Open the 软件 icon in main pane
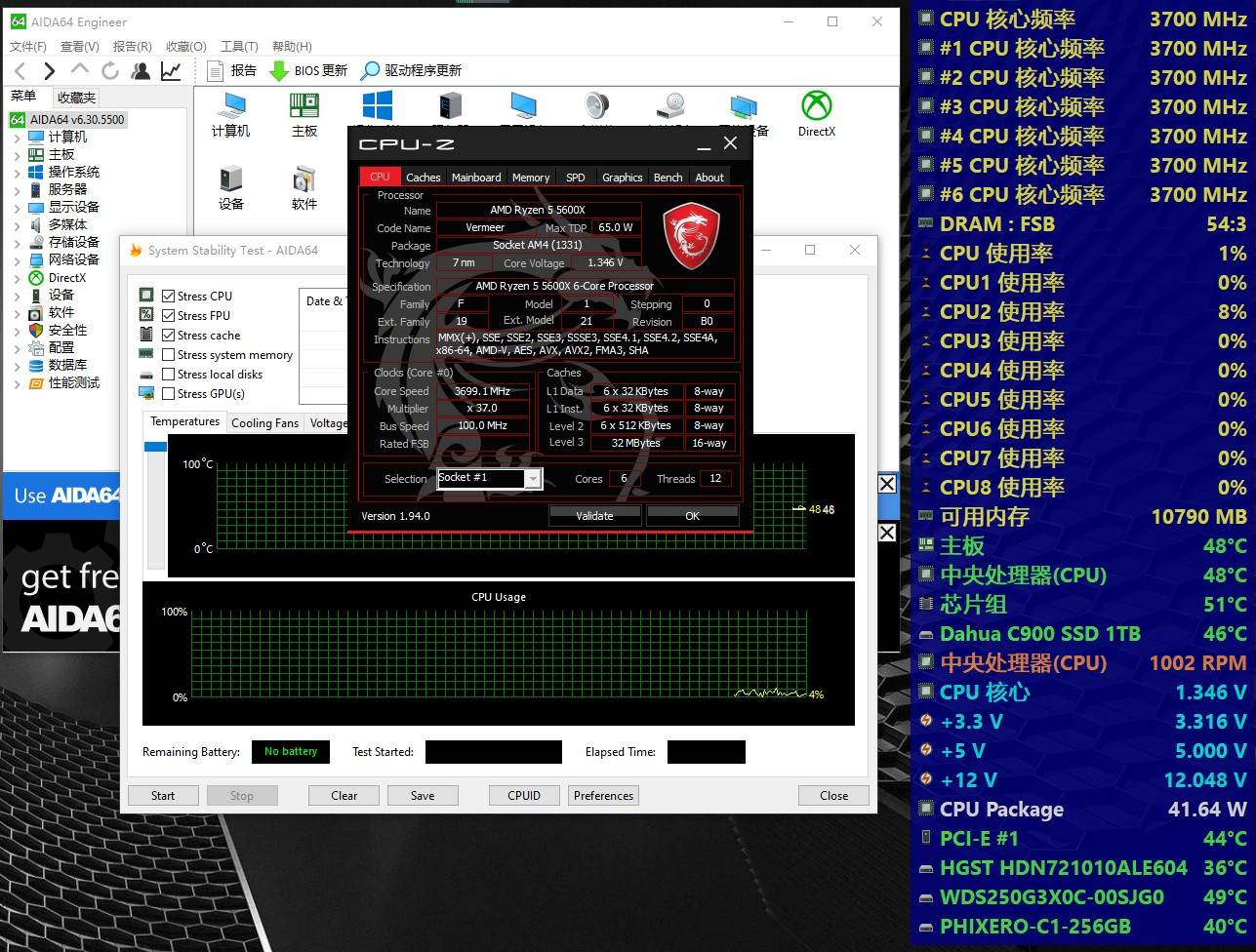Viewport: 1256px width, 952px height. [304, 188]
